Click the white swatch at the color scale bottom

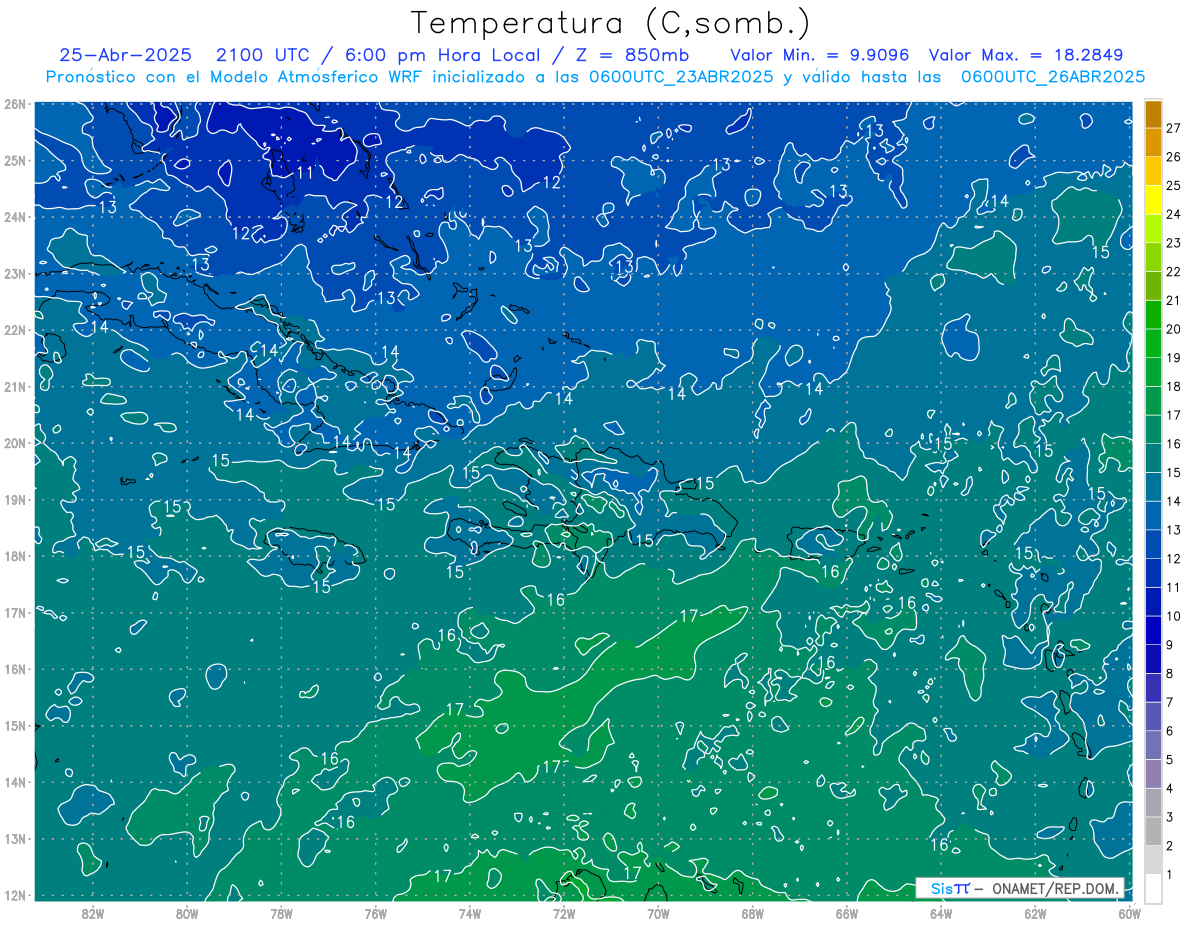[1153, 888]
